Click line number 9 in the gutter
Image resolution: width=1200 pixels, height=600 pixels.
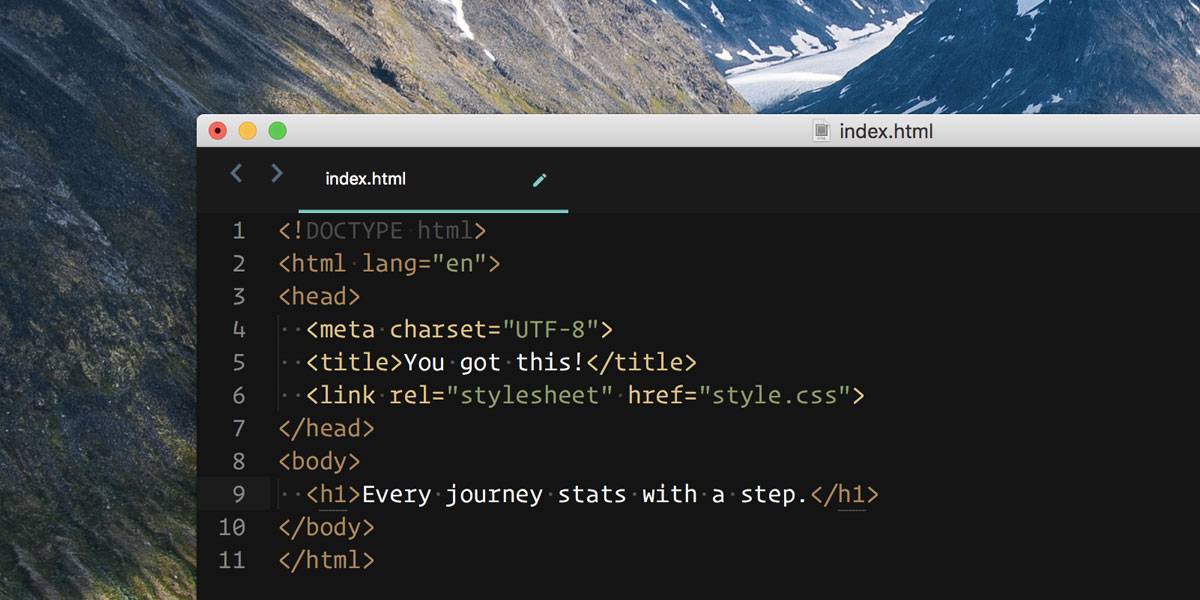tap(239, 494)
